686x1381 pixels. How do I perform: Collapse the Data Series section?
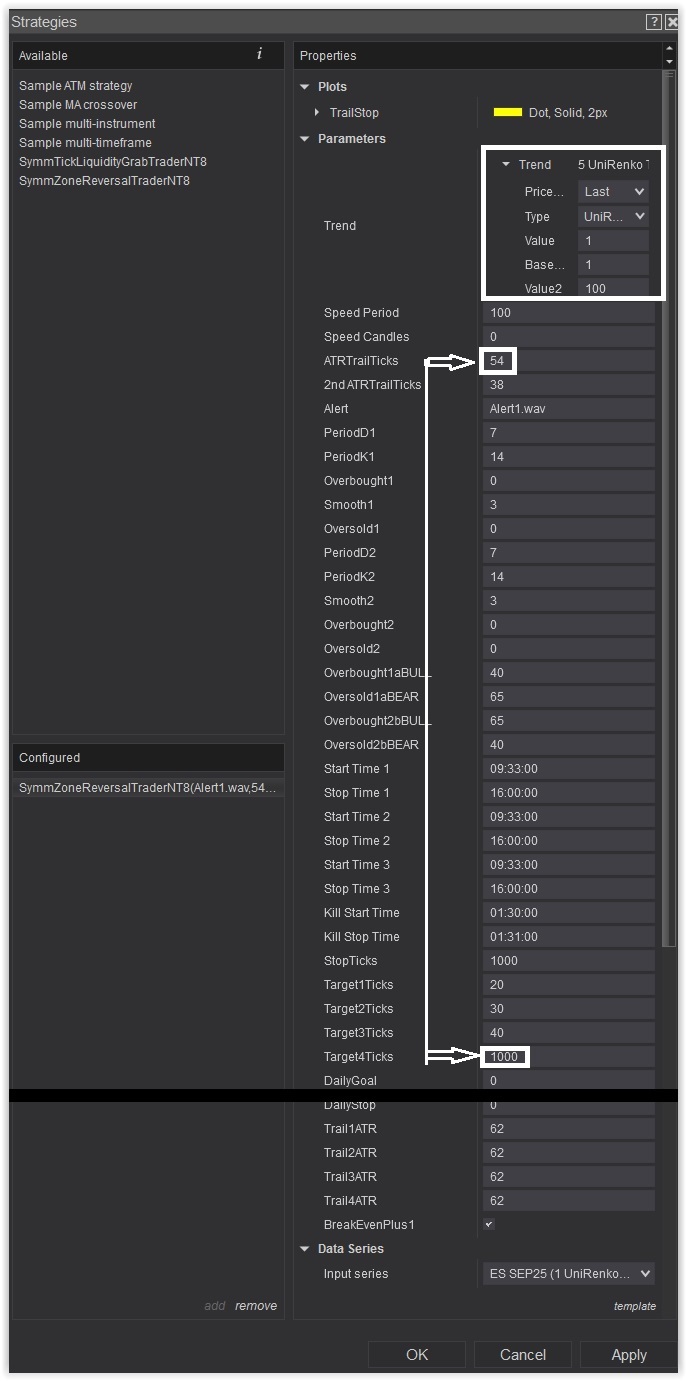[x=305, y=1249]
